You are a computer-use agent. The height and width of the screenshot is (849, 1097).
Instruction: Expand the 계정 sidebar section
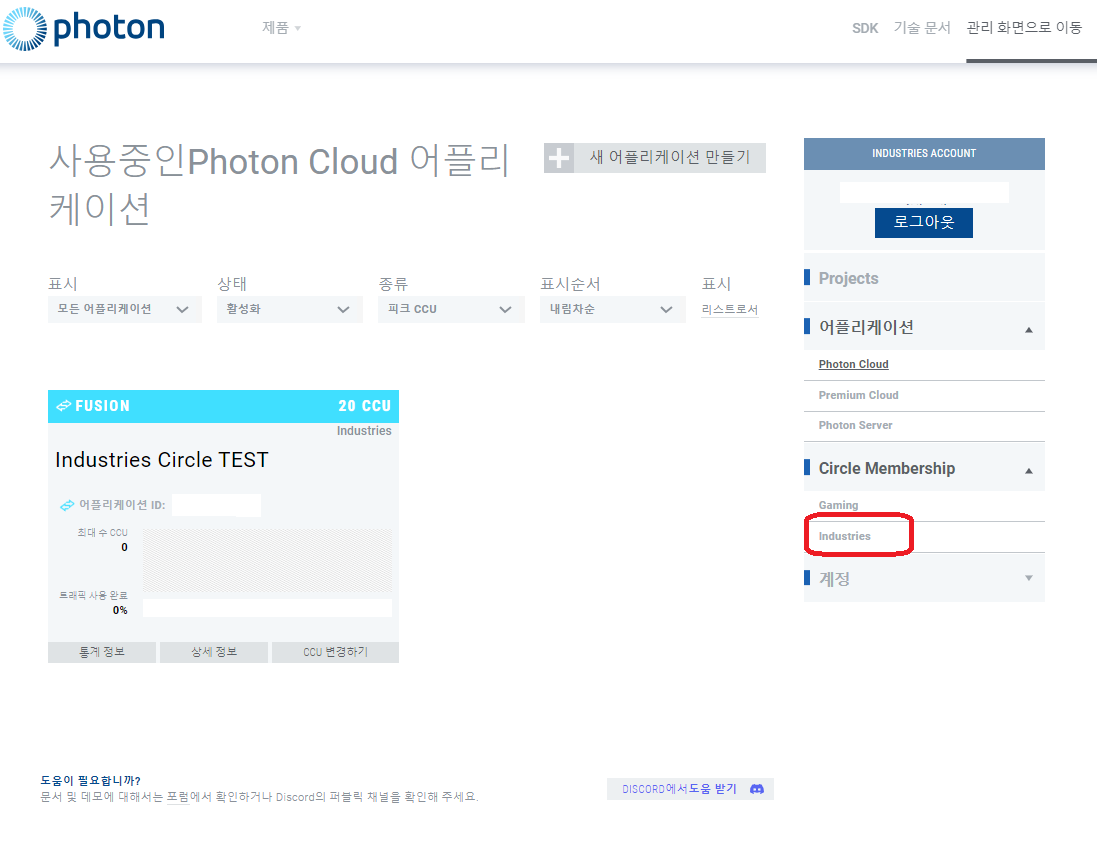tap(1028, 578)
